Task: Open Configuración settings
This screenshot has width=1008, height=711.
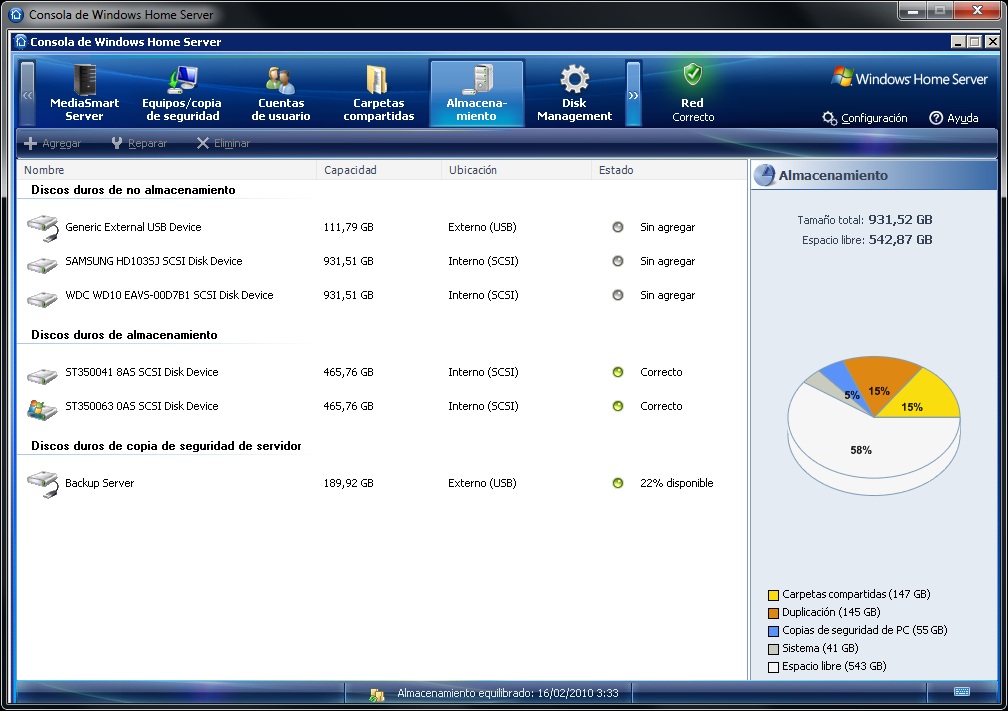Action: (865, 118)
